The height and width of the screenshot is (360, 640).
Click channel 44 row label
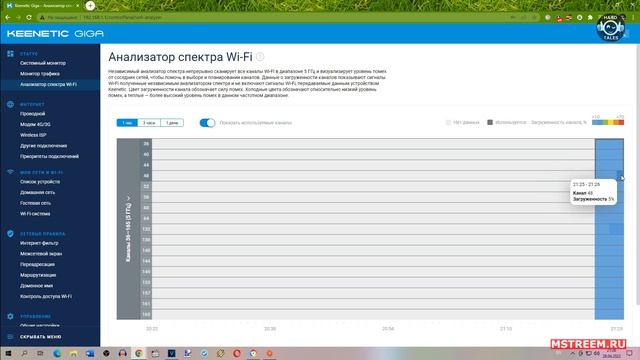click(x=146, y=165)
